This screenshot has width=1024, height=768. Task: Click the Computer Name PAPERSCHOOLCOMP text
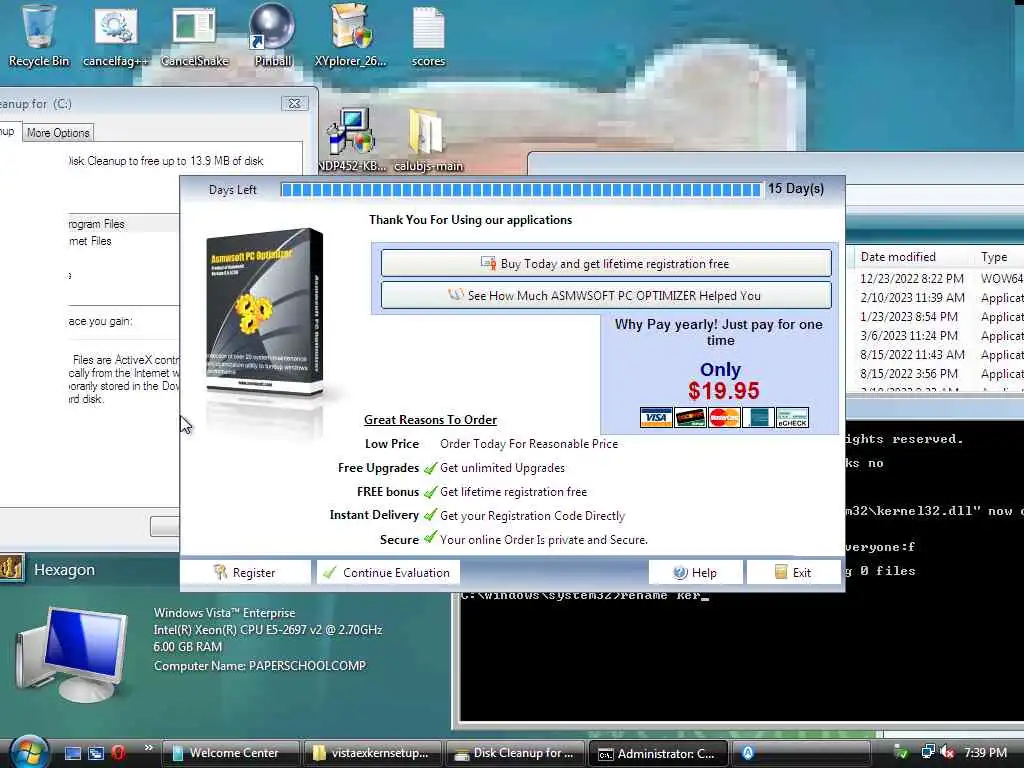point(260,665)
